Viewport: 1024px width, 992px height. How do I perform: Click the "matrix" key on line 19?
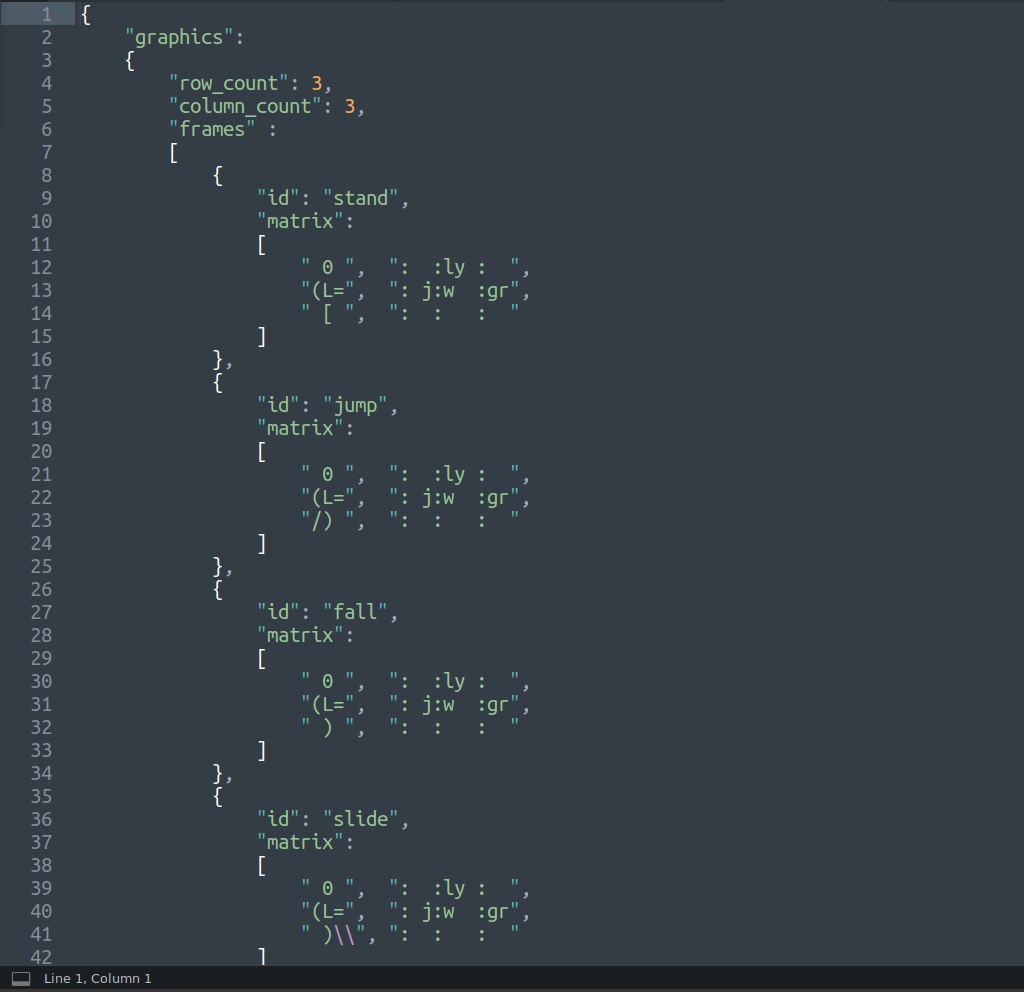300,428
